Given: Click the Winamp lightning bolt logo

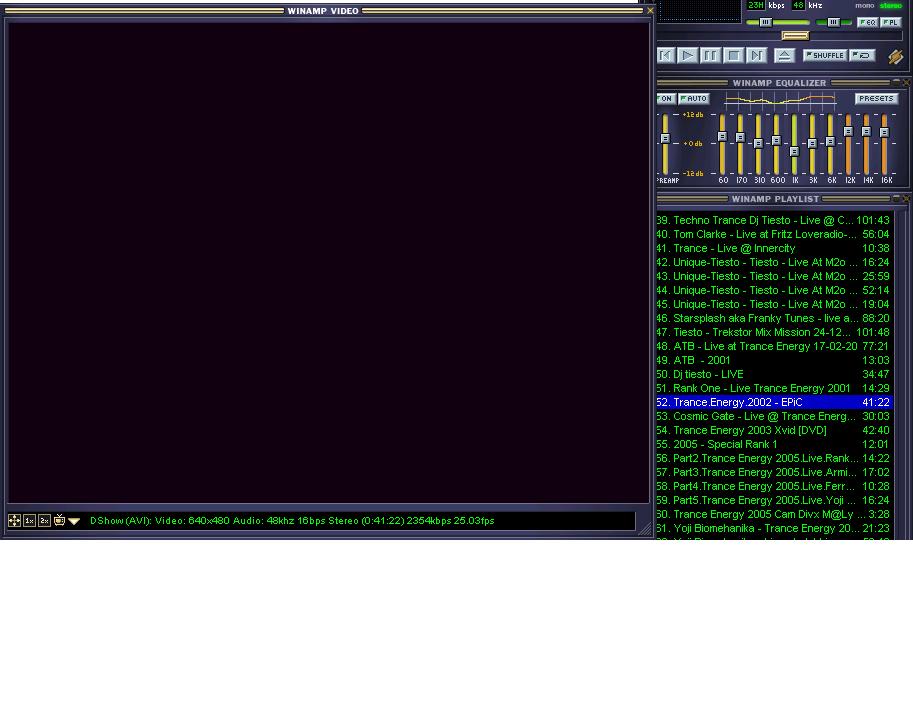Looking at the screenshot, I should point(895,57).
